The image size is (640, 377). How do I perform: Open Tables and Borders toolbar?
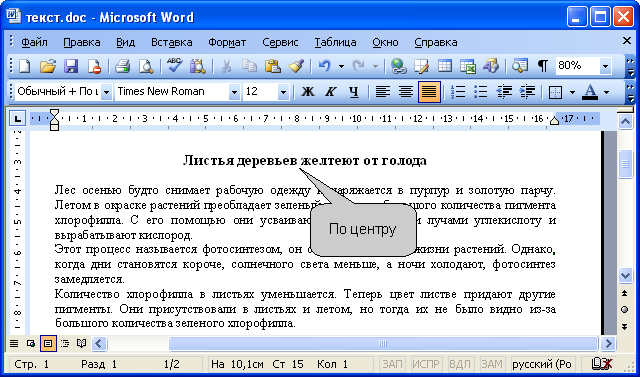point(421,66)
